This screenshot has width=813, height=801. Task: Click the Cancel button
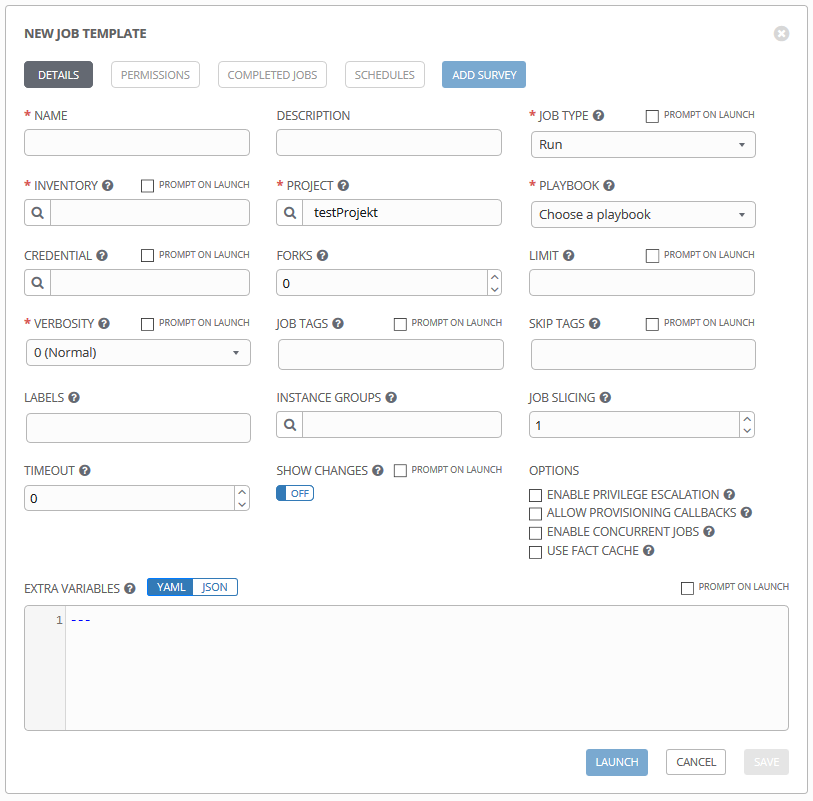tap(696, 762)
